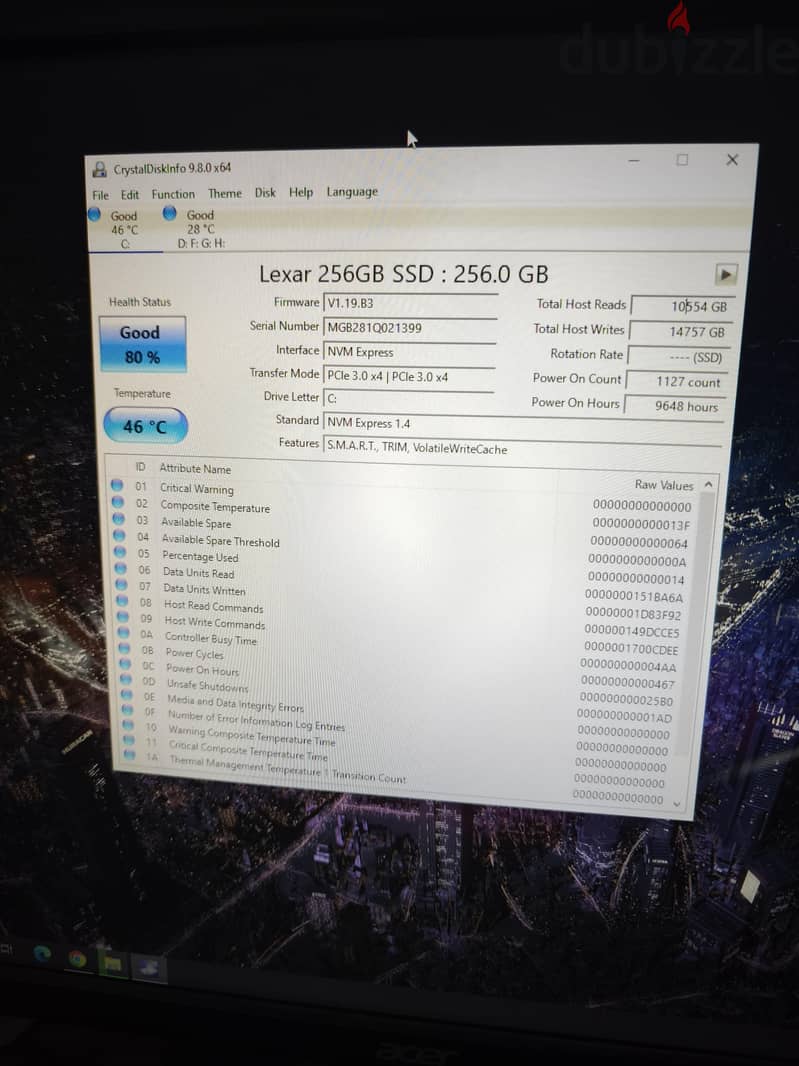Click the status dot for Critical Warning
This screenshot has width=799, height=1066.
point(116,485)
